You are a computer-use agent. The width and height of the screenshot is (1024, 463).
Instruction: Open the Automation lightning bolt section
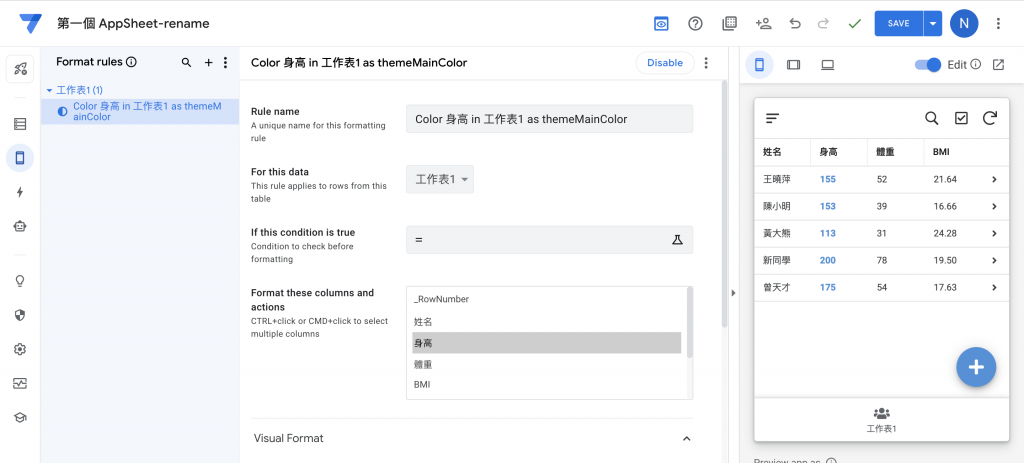(20, 192)
